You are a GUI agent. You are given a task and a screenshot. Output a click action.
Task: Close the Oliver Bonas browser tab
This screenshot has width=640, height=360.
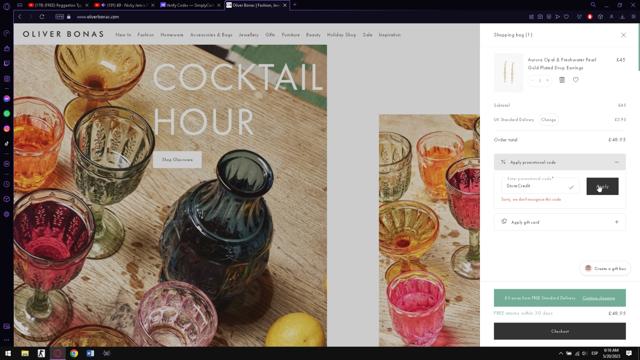(285, 5)
